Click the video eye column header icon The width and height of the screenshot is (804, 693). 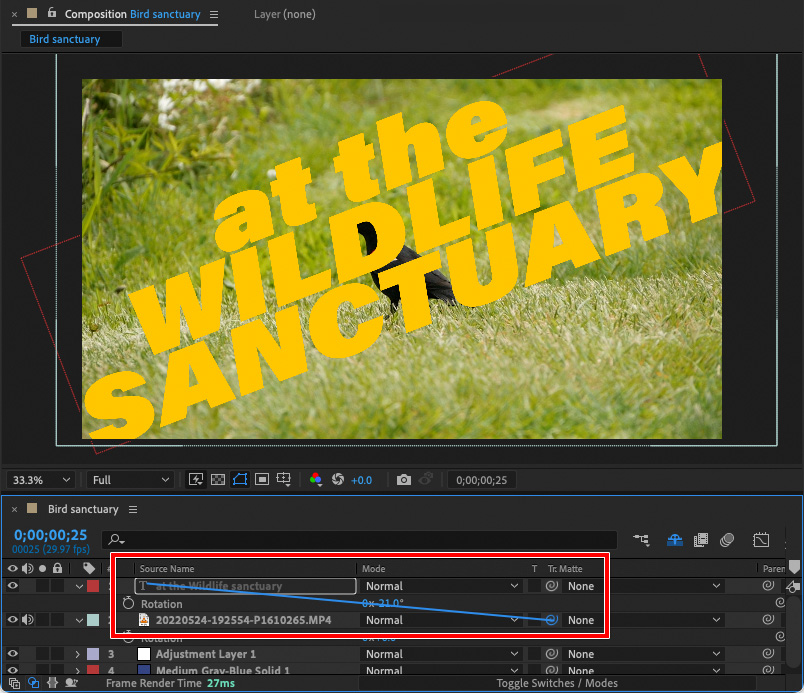13,568
